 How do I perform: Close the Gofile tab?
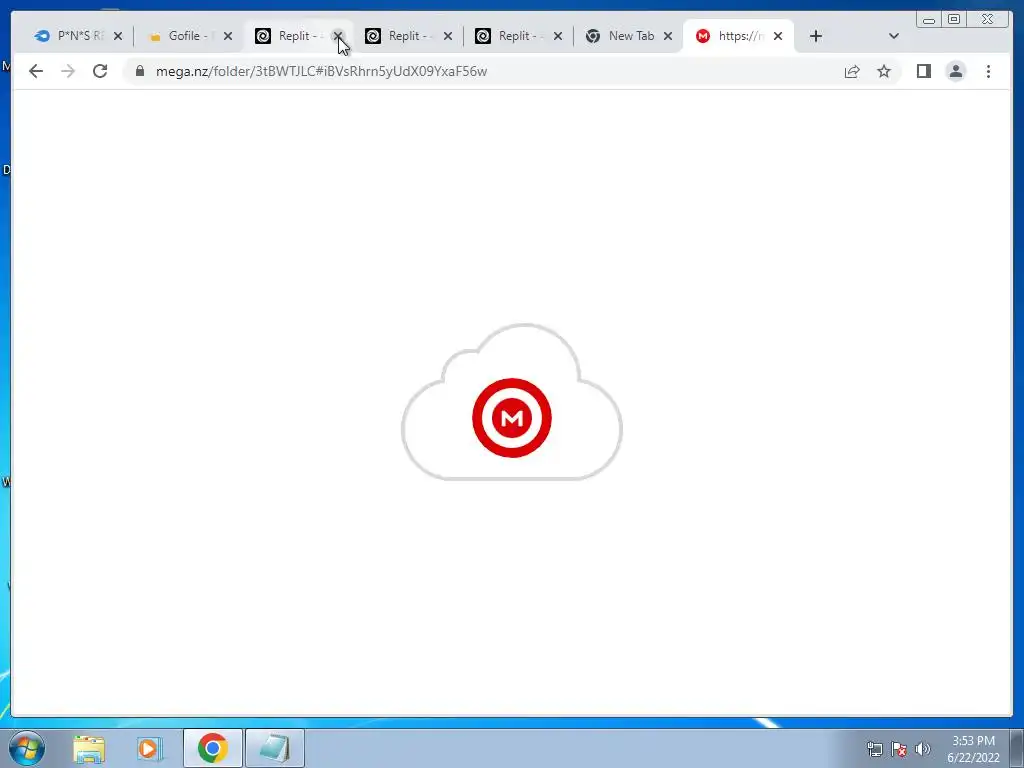coord(228,37)
